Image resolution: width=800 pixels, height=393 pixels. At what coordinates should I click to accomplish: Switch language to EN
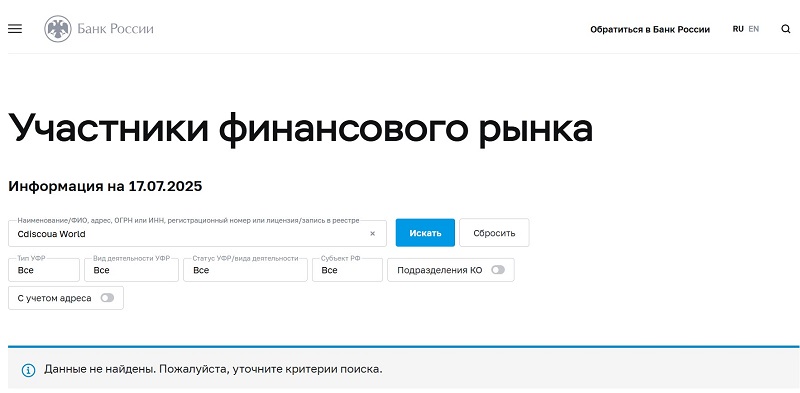pyautogui.click(x=754, y=29)
